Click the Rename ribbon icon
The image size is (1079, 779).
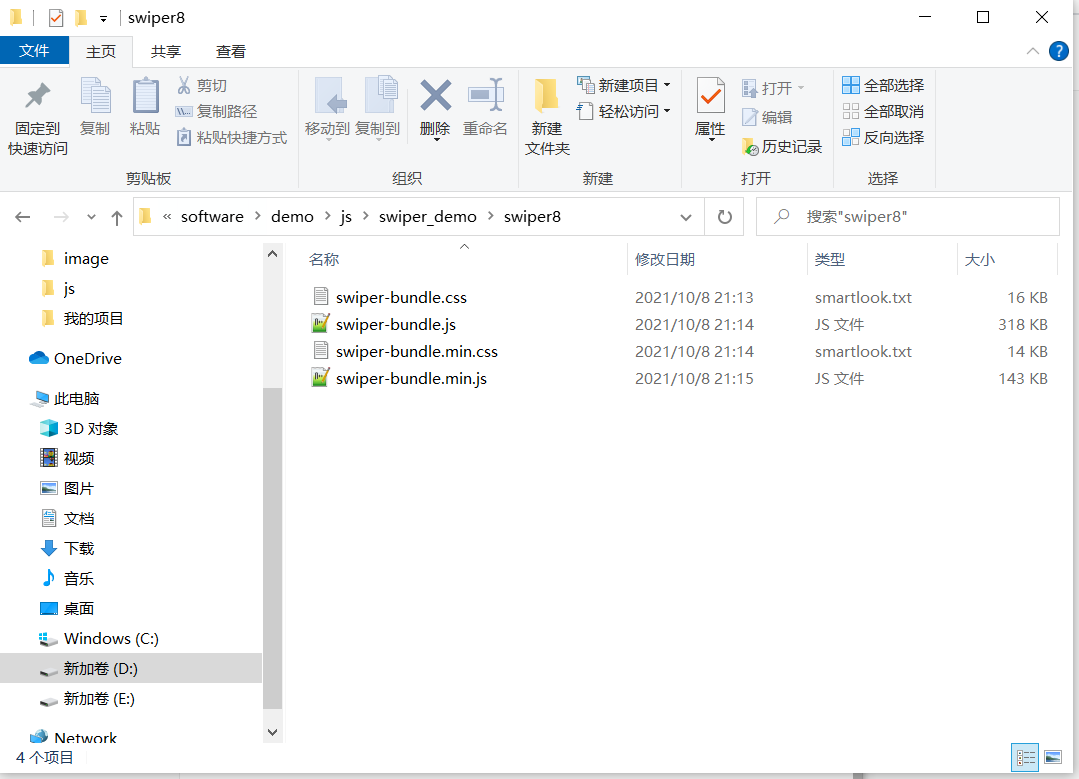click(485, 107)
